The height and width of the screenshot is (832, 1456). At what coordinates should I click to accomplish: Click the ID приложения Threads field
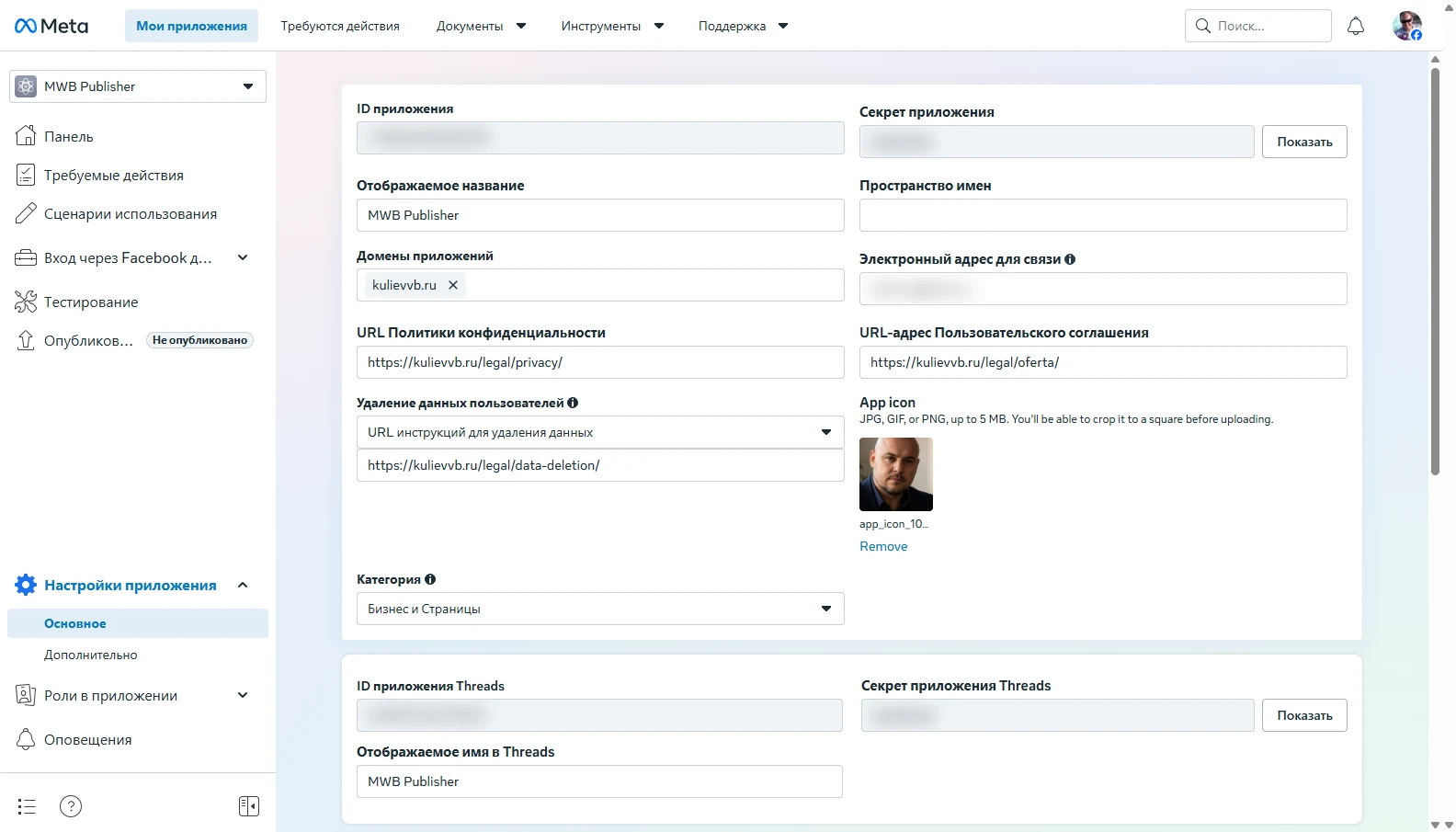[599, 715]
